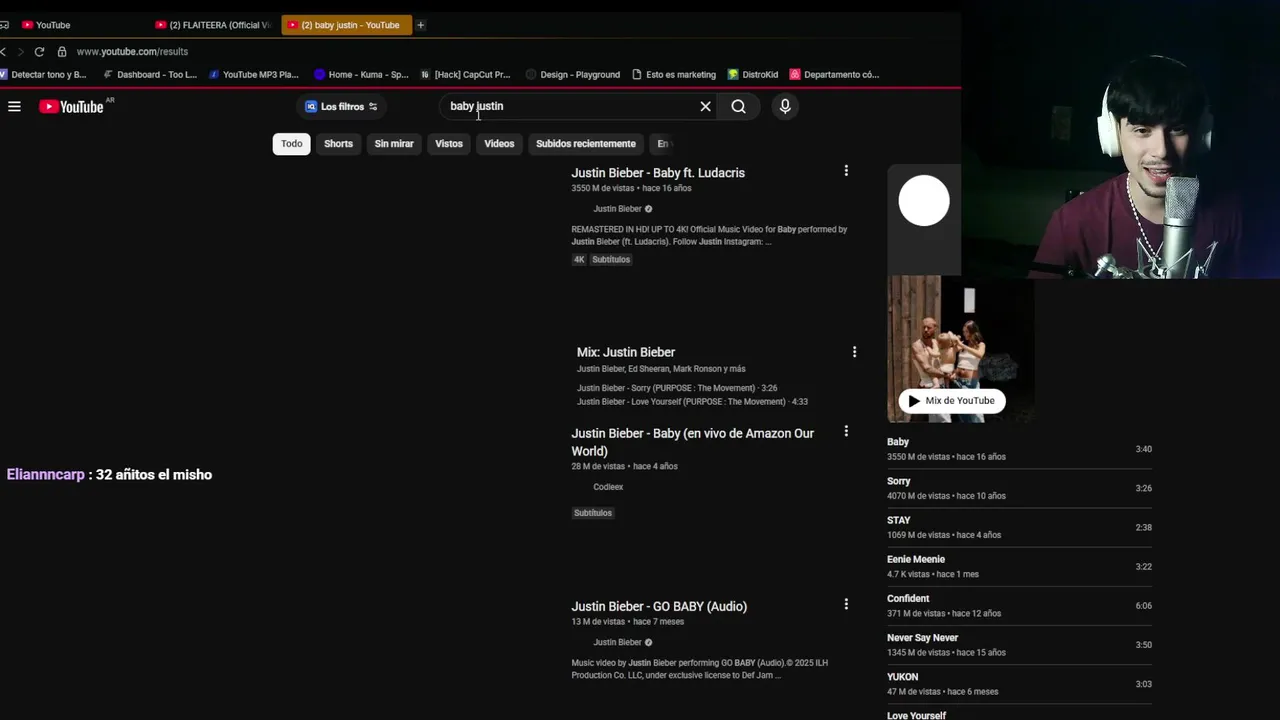Play the Mix de YouTube button

[x=951, y=401]
